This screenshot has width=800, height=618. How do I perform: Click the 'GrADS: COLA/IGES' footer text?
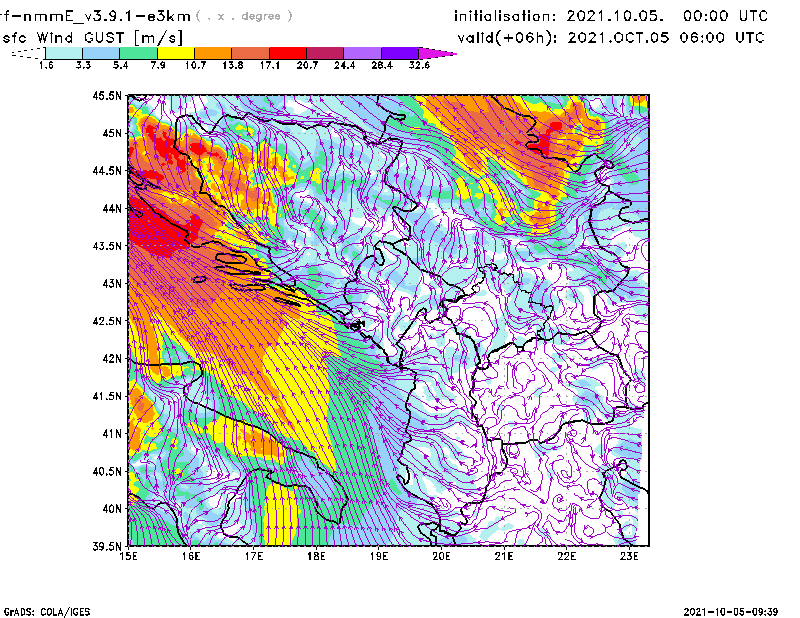[x=47, y=612]
